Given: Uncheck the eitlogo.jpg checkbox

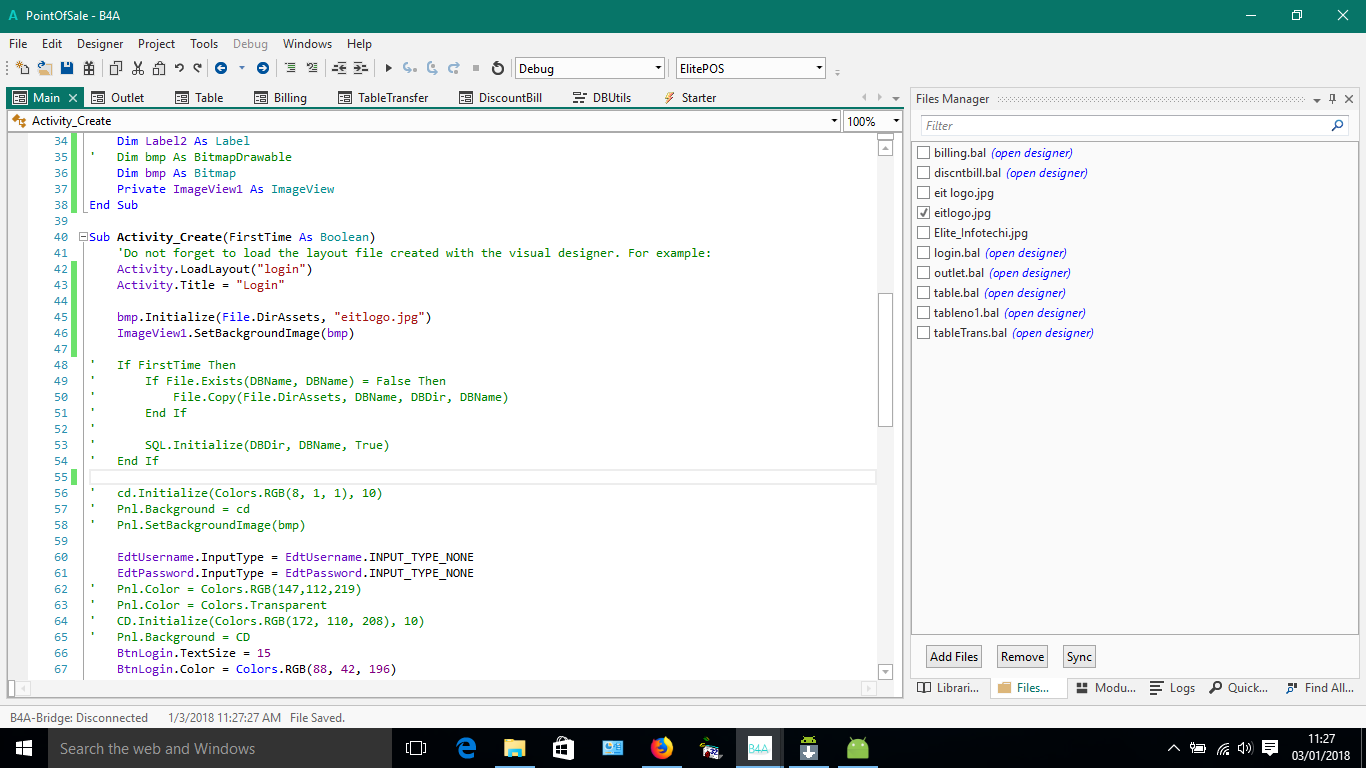Looking at the screenshot, I should pos(923,213).
